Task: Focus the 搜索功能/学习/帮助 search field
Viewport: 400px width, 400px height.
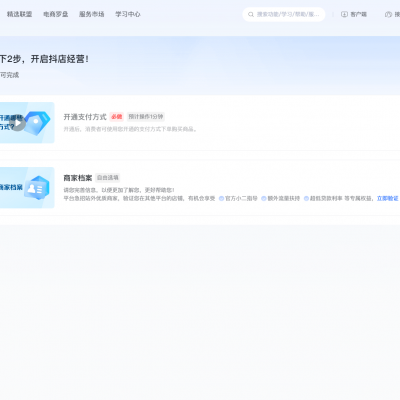Action: [x=284, y=14]
